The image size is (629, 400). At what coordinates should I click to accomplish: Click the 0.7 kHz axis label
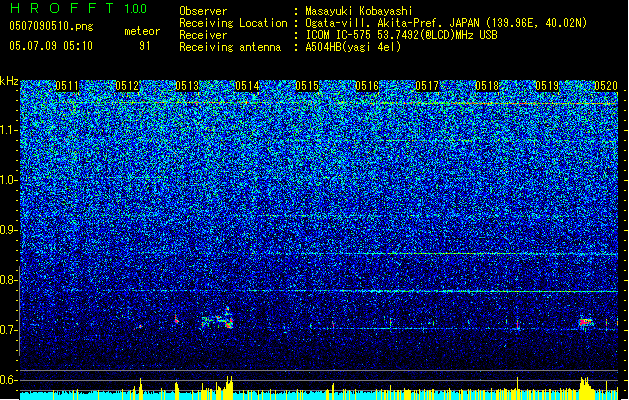(x=8, y=330)
